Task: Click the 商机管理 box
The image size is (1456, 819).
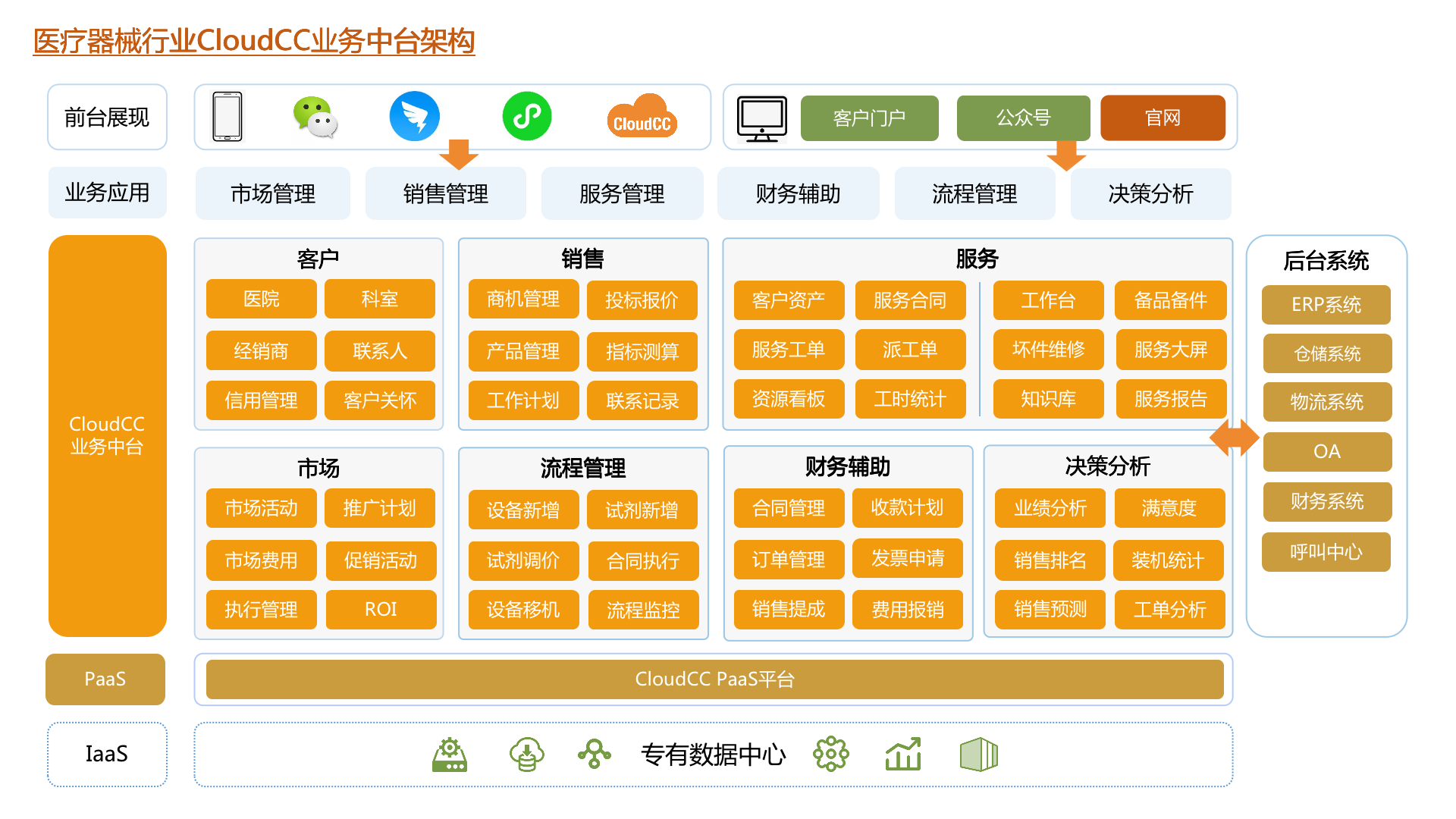Action: pyautogui.click(x=523, y=300)
